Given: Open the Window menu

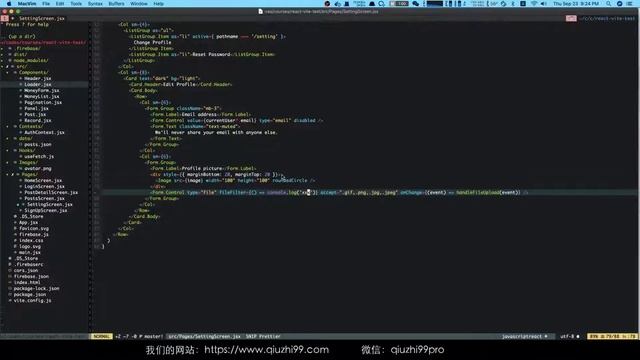Looking at the screenshot, I should pyautogui.click(x=139, y=4).
